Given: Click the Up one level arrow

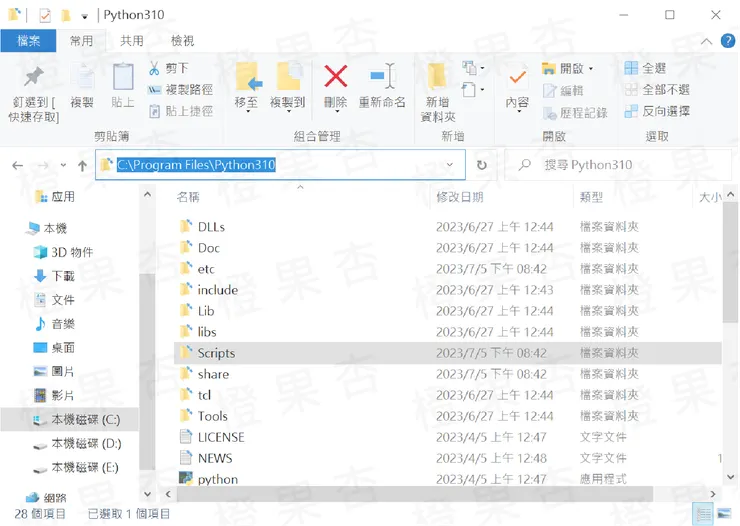Looking at the screenshot, I should (x=83, y=166).
